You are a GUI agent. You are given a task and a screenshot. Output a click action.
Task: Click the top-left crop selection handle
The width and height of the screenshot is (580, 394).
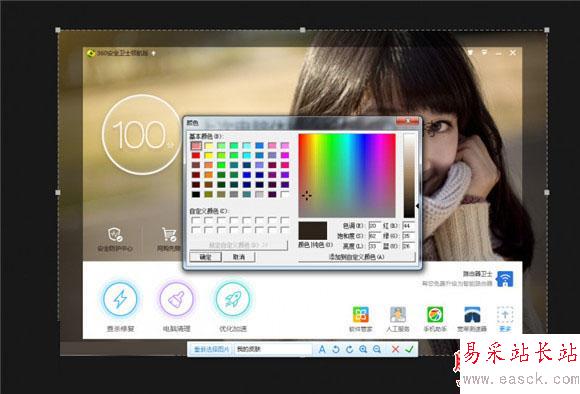[x=58, y=30]
